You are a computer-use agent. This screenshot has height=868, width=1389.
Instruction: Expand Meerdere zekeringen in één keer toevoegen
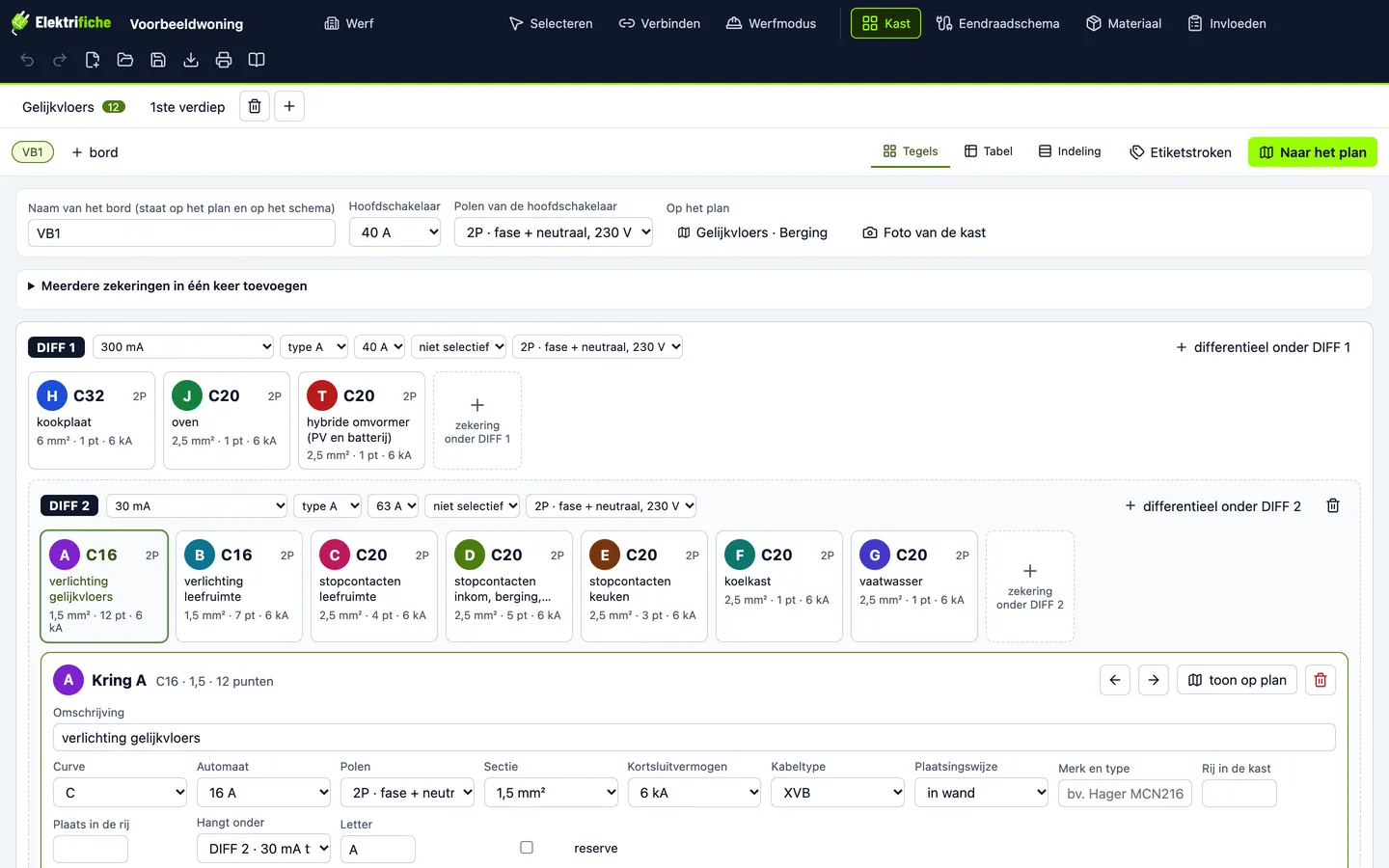[168, 286]
